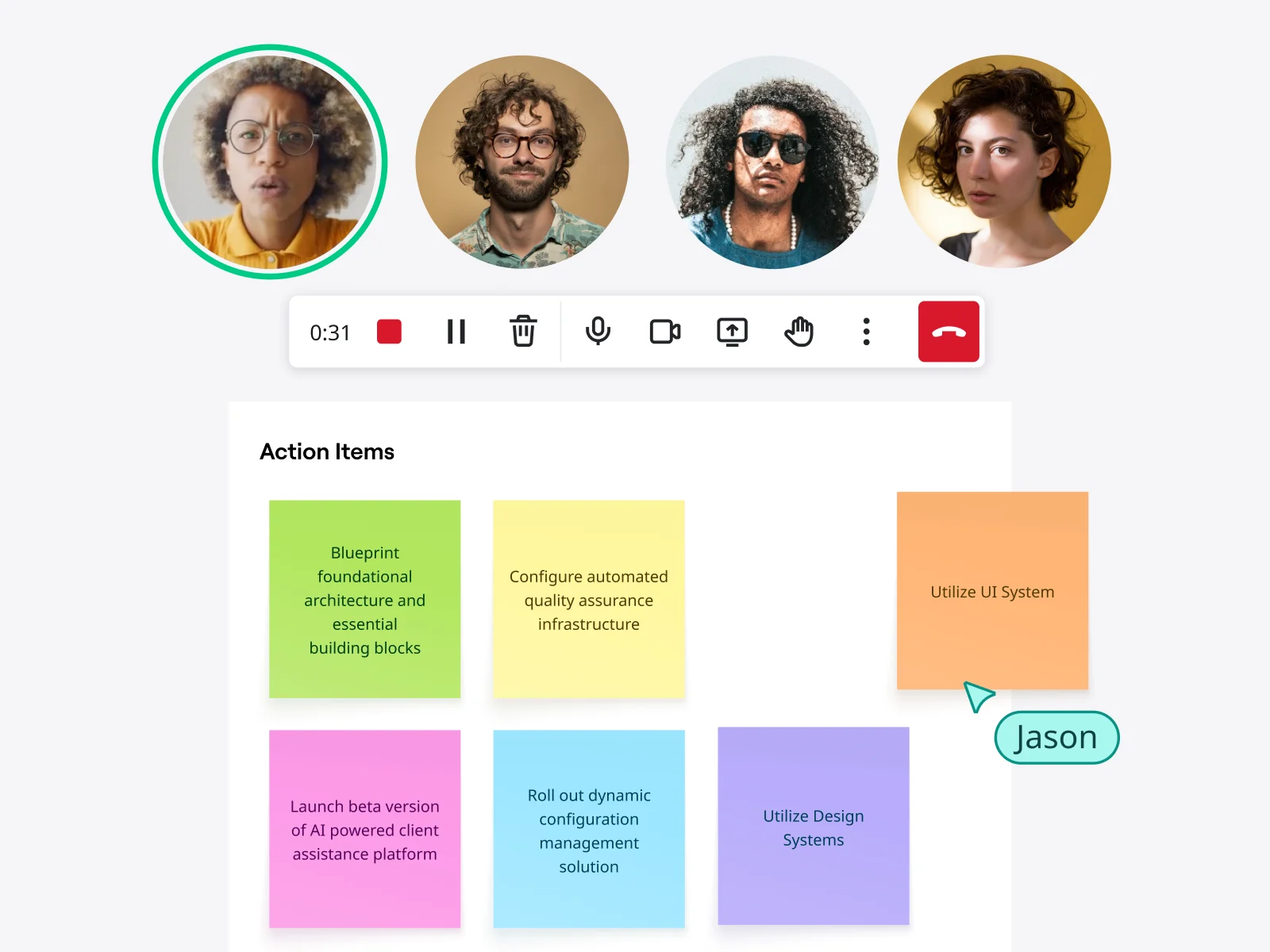This screenshot has width=1270, height=952.
Task: Select the Utilize Design Systems sticky note
Action: [813, 827]
